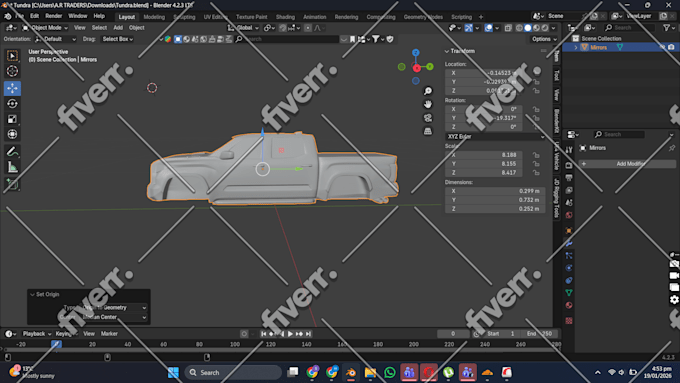Open Drag Select Box dropdown
680x383 pixels.
click(118, 39)
